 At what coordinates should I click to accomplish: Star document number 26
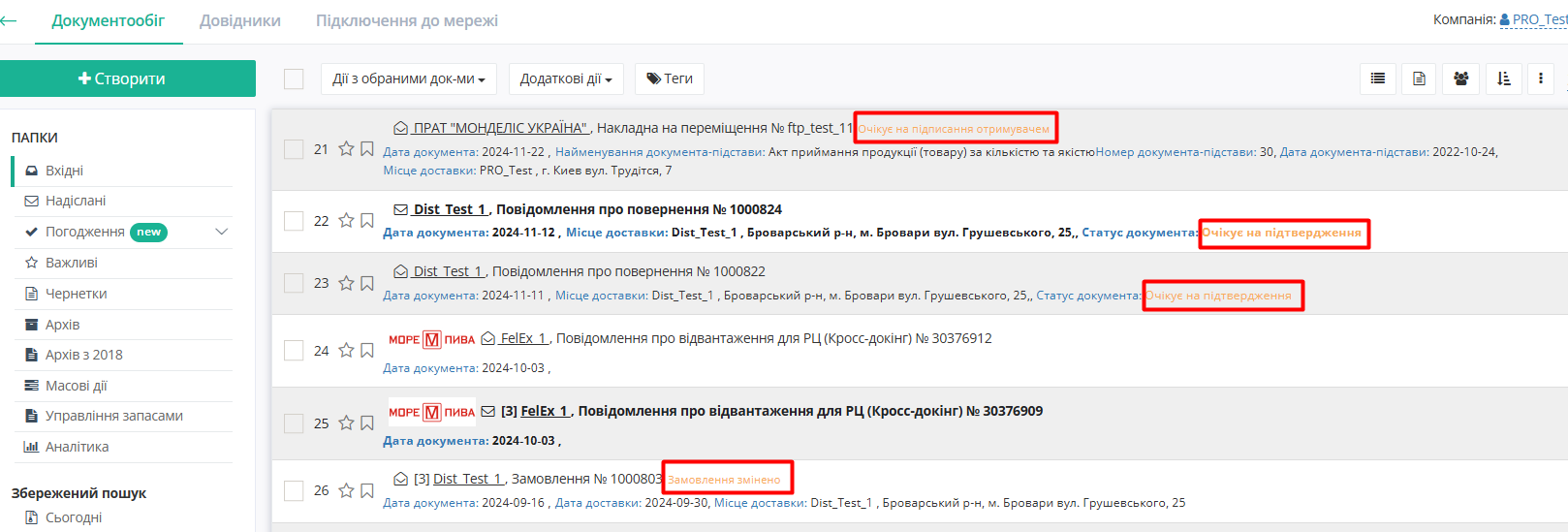tap(346, 491)
